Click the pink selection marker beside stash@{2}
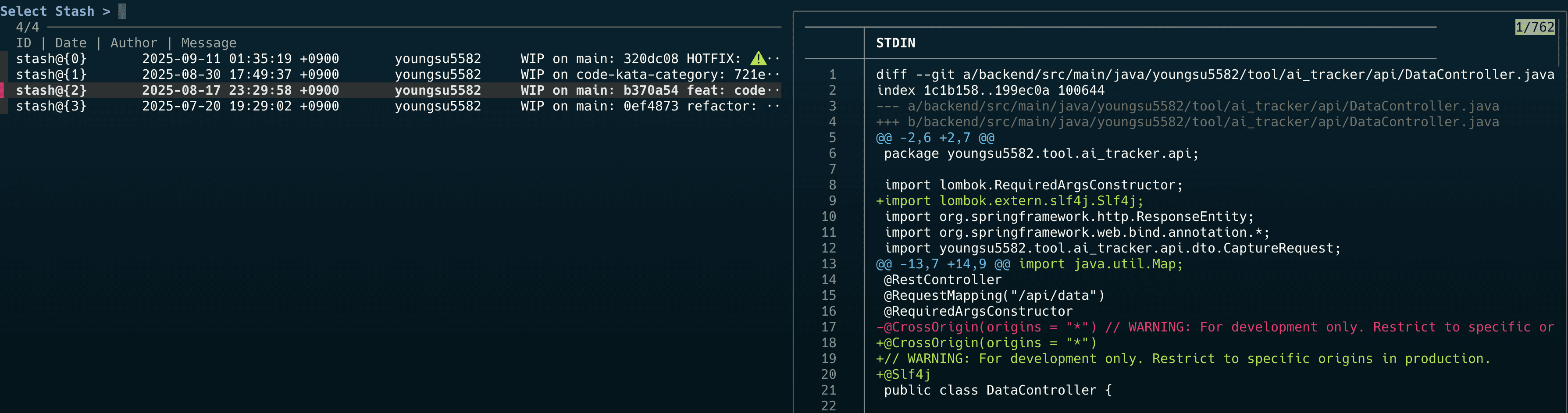1568x413 pixels. 3,90
